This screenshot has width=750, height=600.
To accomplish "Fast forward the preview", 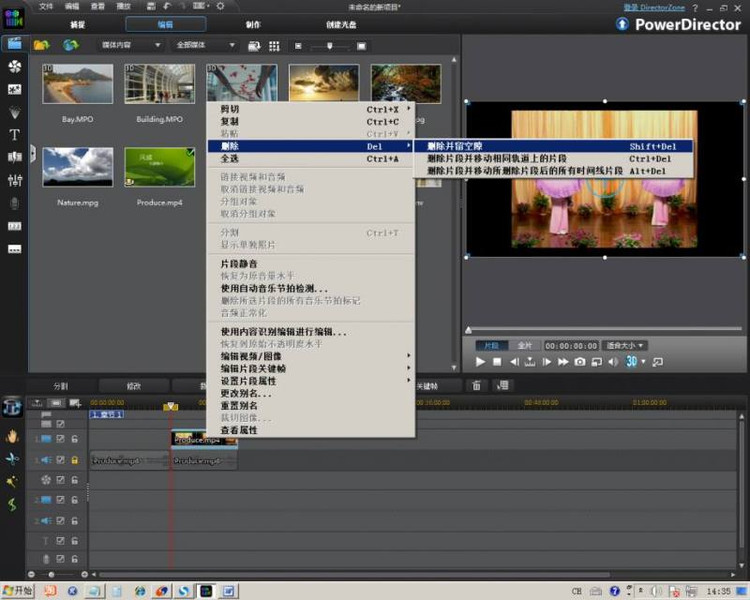I will [x=563, y=362].
